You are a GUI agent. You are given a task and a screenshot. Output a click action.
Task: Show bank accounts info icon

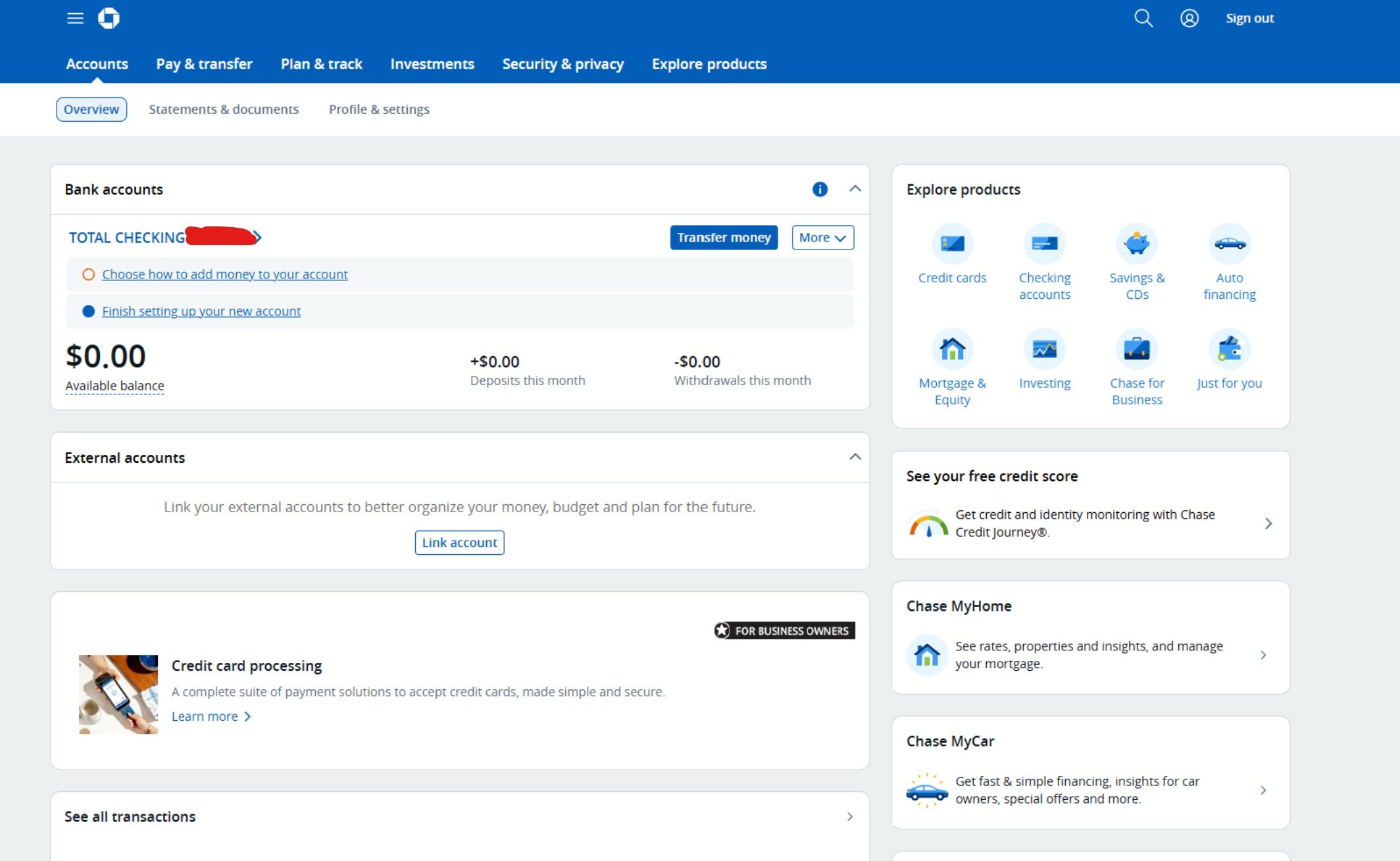(x=820, y=190)
